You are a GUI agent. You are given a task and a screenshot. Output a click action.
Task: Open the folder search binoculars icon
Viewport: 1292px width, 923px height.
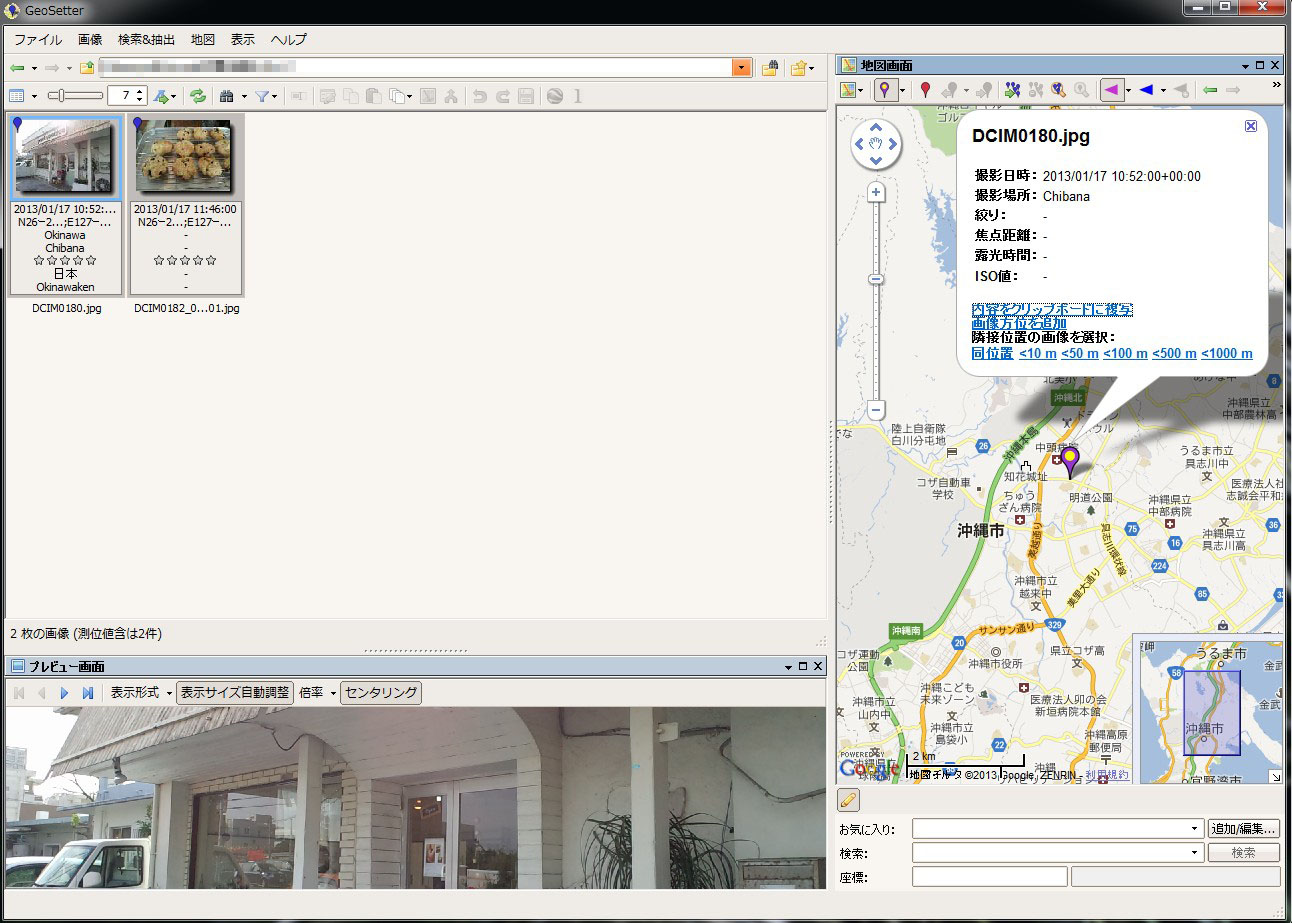[x=769, y=68]
